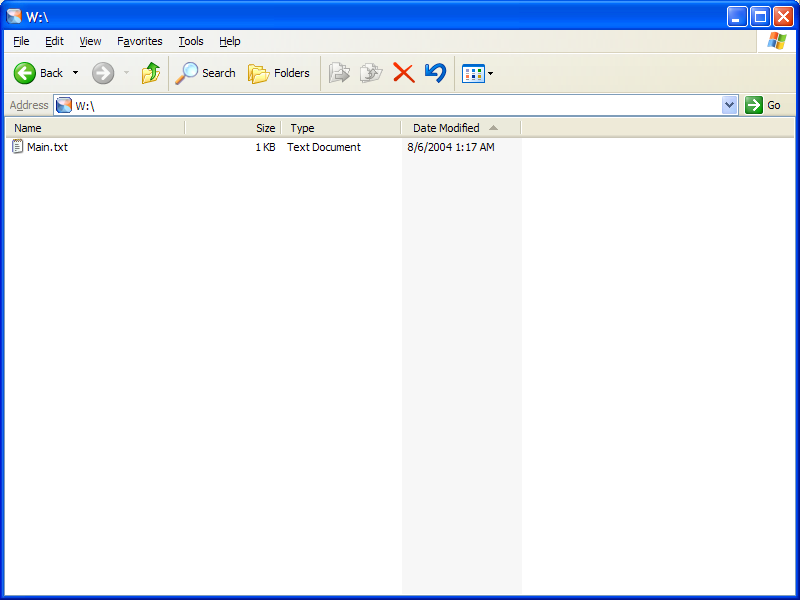Image resolution: width=800 pixels, height=600 pixels.
Task: Expand the address bar dropdown
Action: coord(730,105)
